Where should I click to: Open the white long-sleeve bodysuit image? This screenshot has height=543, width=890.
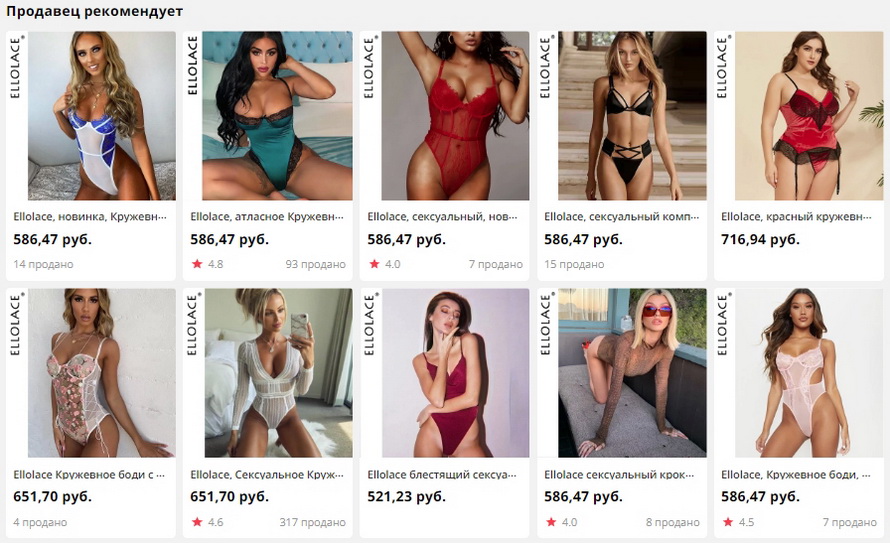tap(267, 373)
